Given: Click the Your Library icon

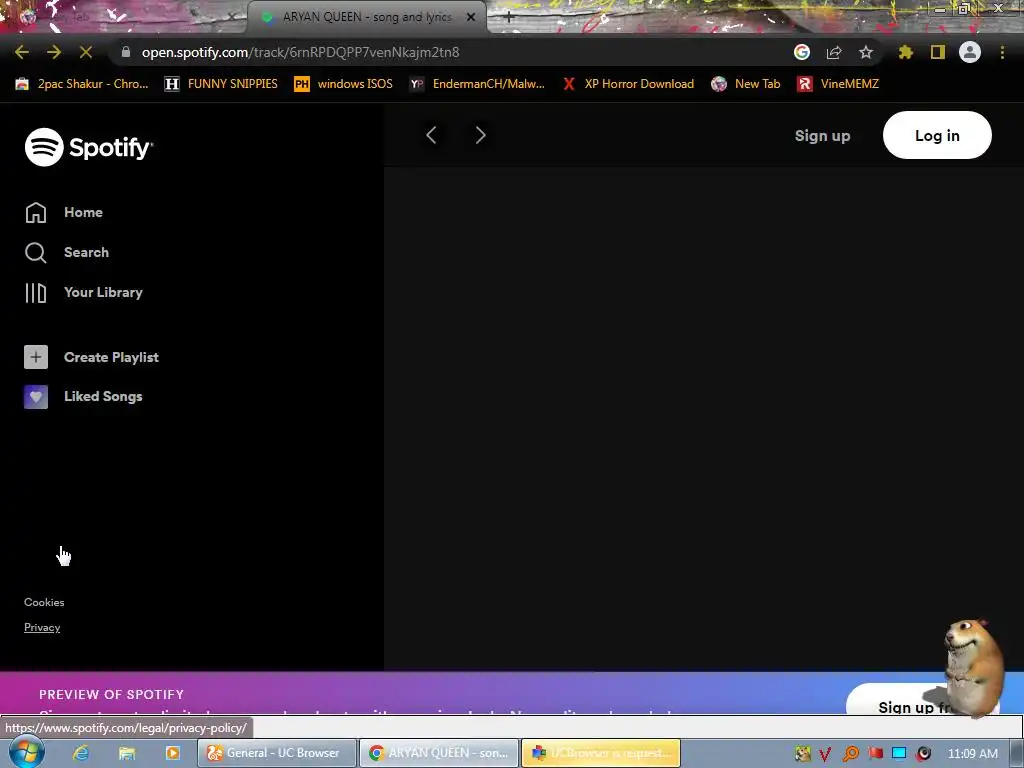Looking at the screenshot, I should point(36,293).
